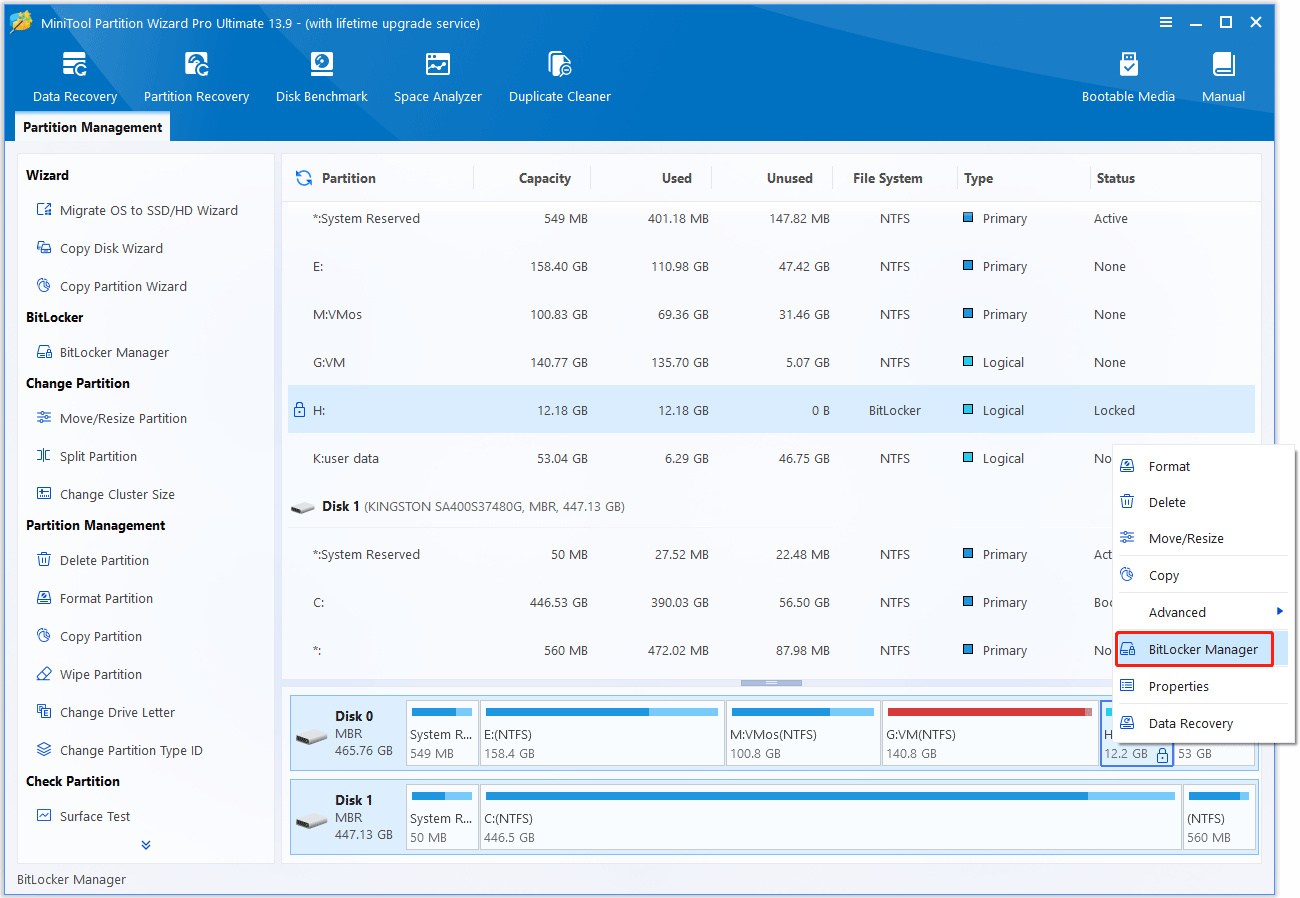This screenshot has width=1300, height=898.
Task: Select the E: partition row
Action: point(771,266)
